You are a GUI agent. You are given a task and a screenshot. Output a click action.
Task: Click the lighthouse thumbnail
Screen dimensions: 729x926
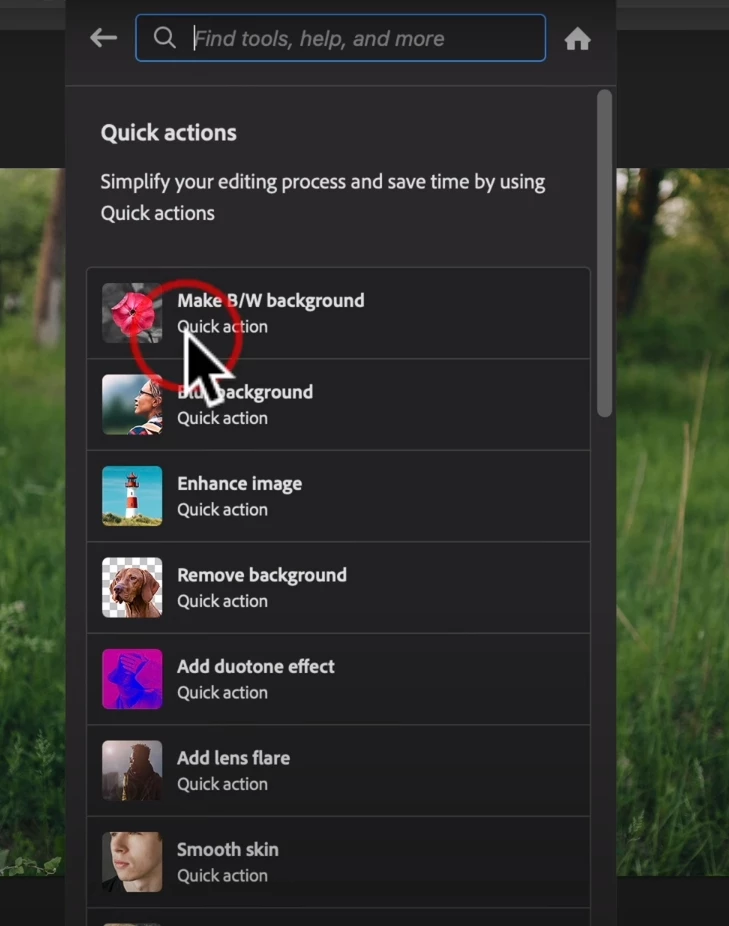[x=132, y=496]
